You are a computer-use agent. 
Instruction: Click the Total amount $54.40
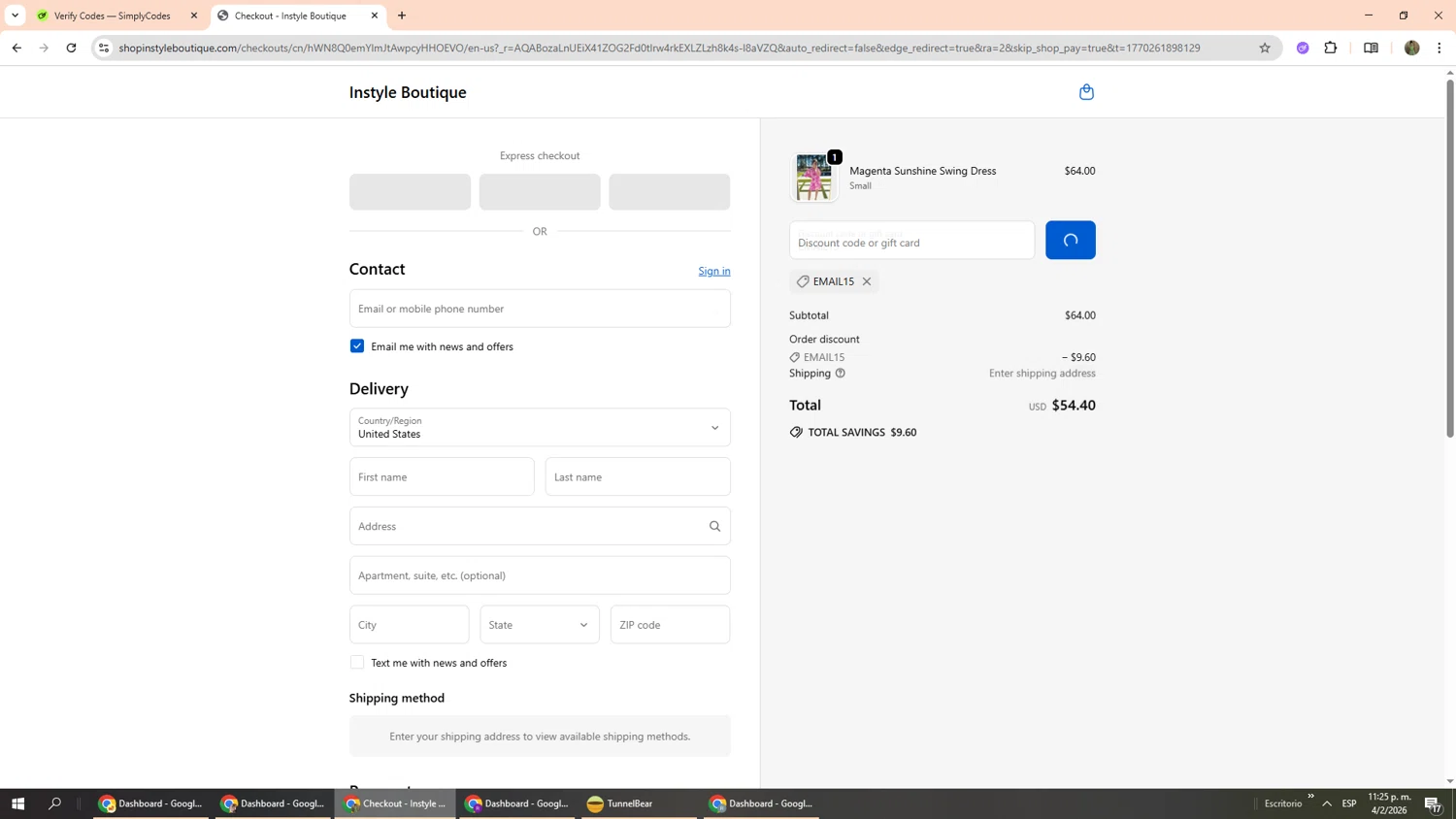click(x=1074, y=406)
